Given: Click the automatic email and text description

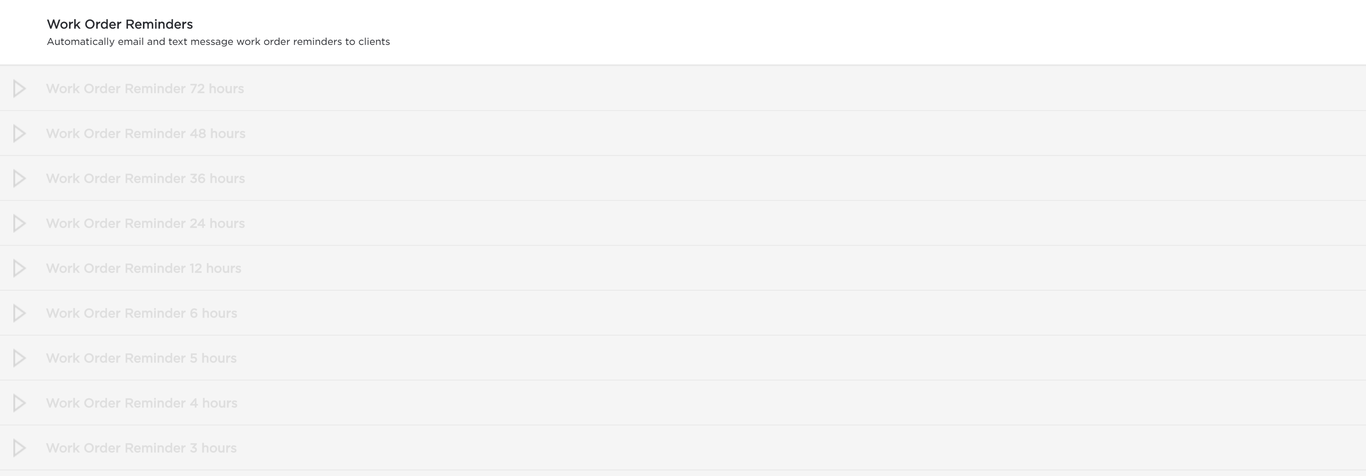Looking at the screenshot, I should [218, 42].
